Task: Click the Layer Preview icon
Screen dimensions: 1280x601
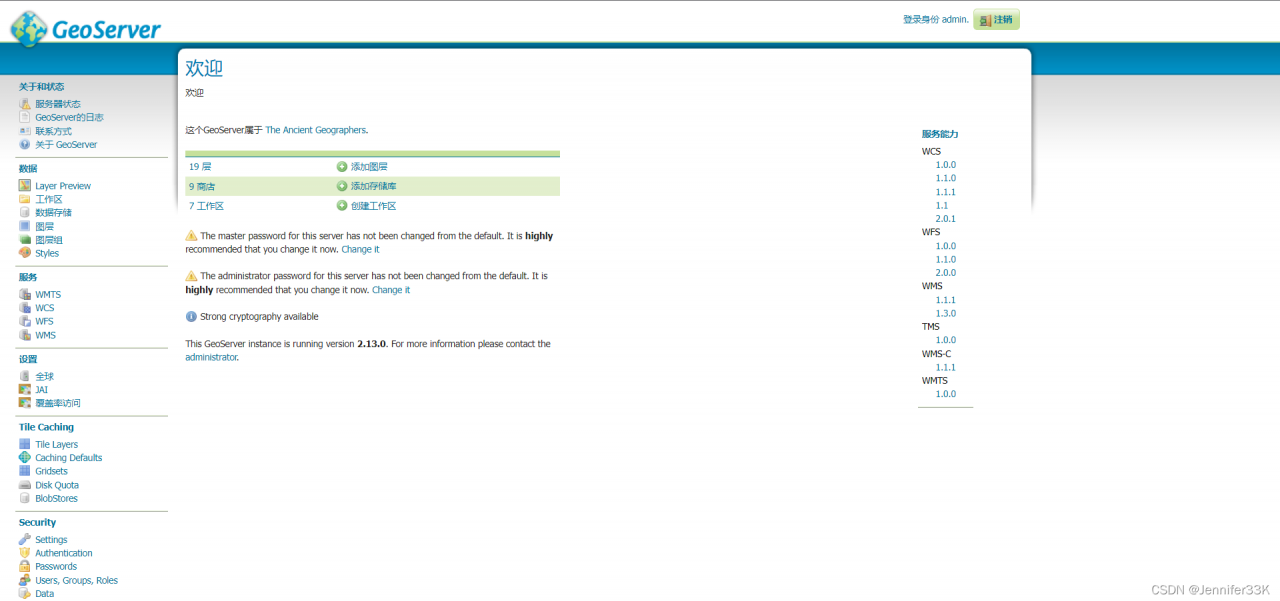Action: pyautogui.click(x=25, y=186)
